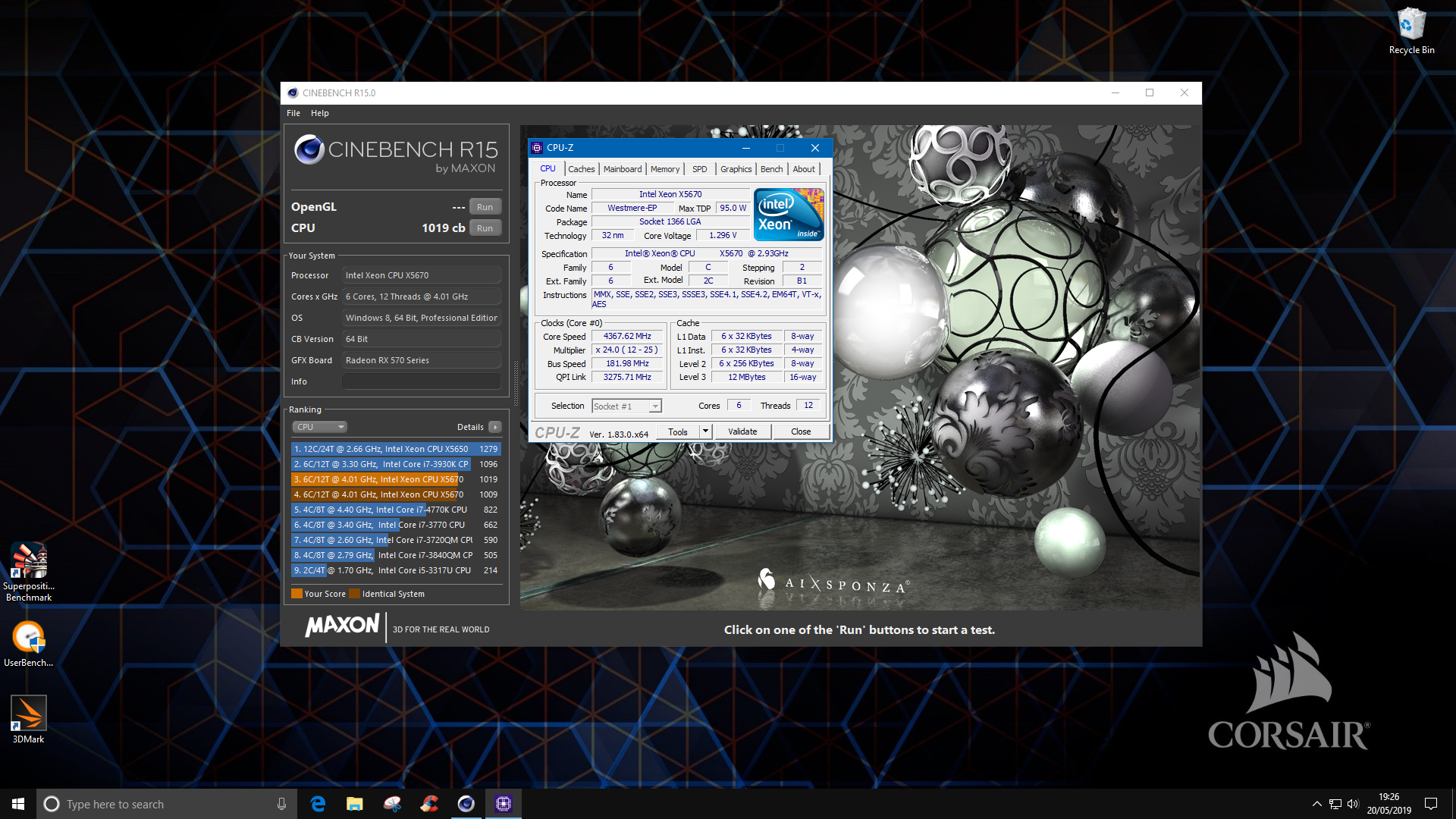Click the Info input field
This screenshot has width=1456, height=819.
[x=421, y=381]
